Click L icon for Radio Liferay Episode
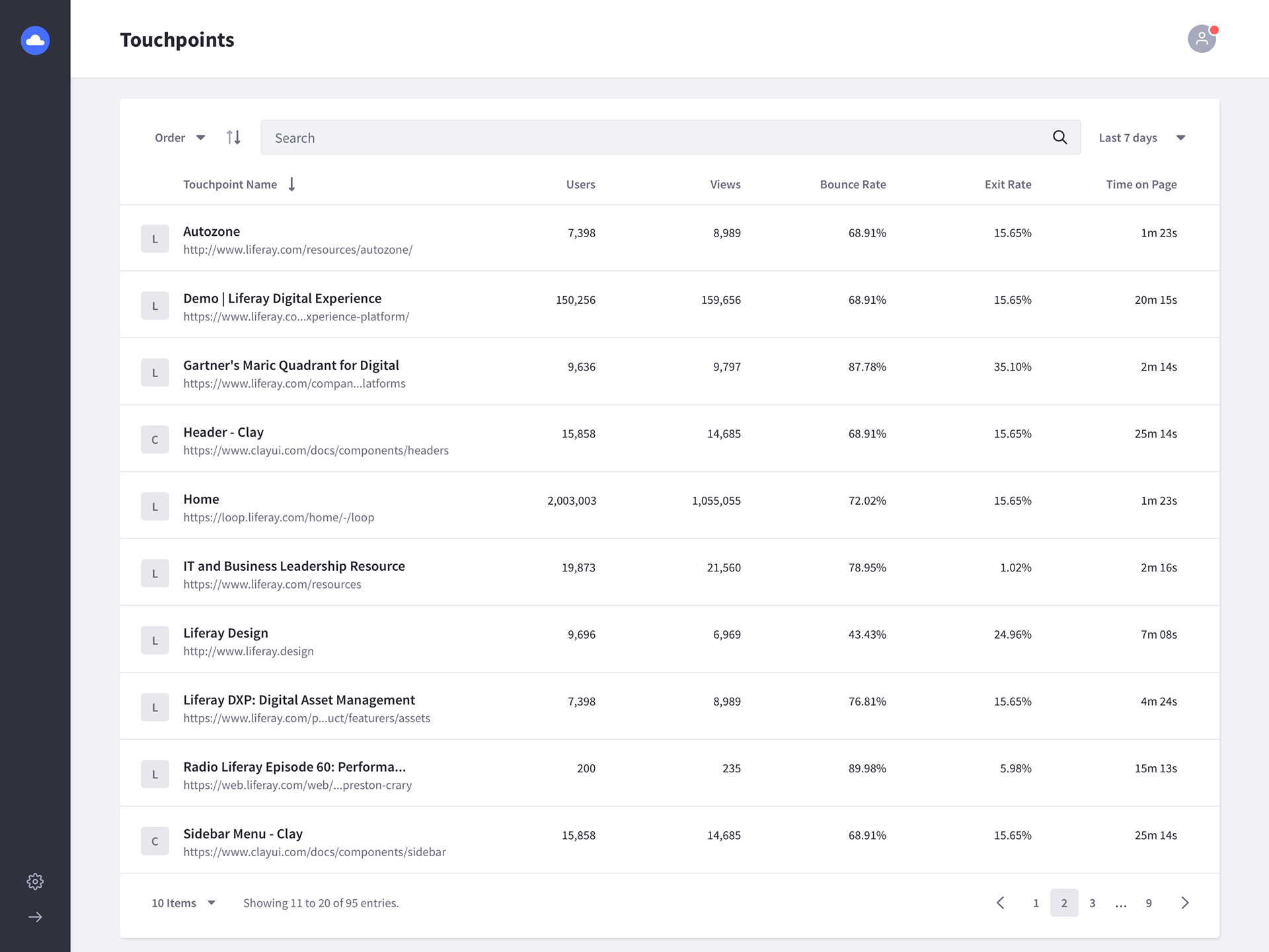This screenshot has height=952, width=1269. point(155,774)
